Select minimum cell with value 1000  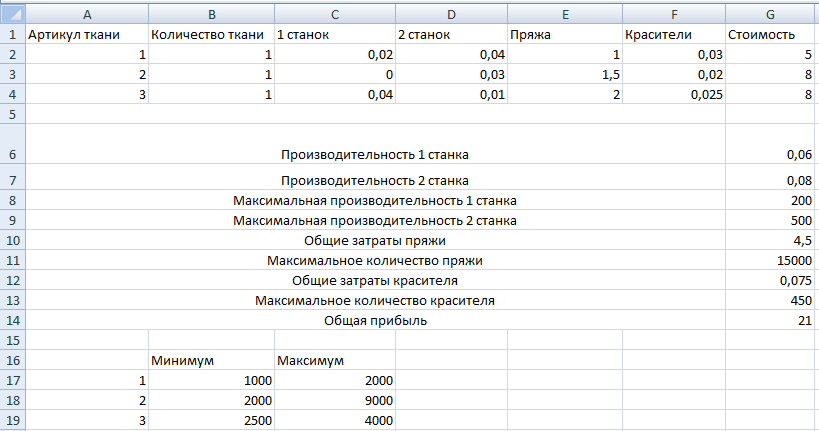click(x=212, y=380)
